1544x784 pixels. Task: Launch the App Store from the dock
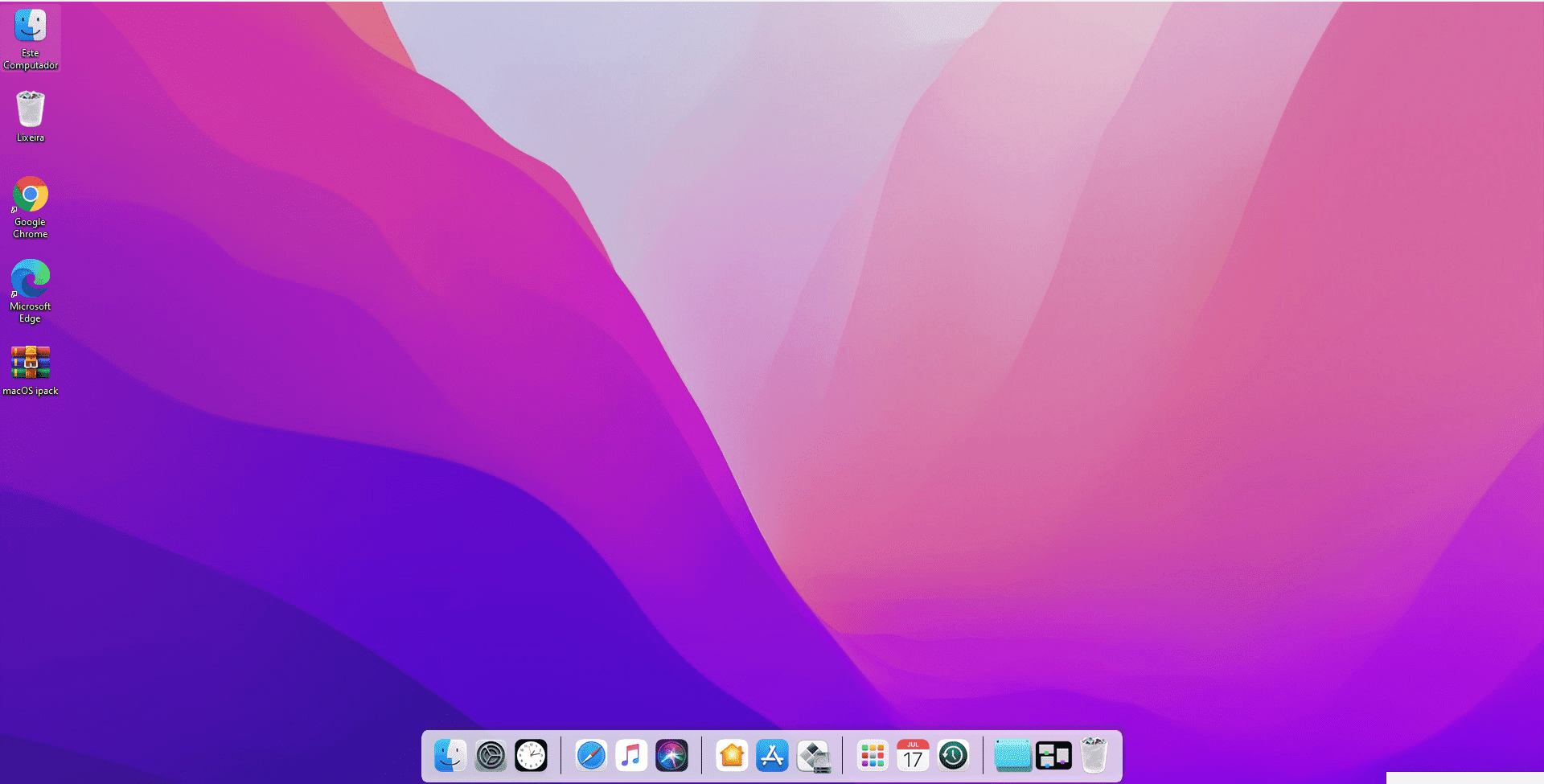(772, 756)
